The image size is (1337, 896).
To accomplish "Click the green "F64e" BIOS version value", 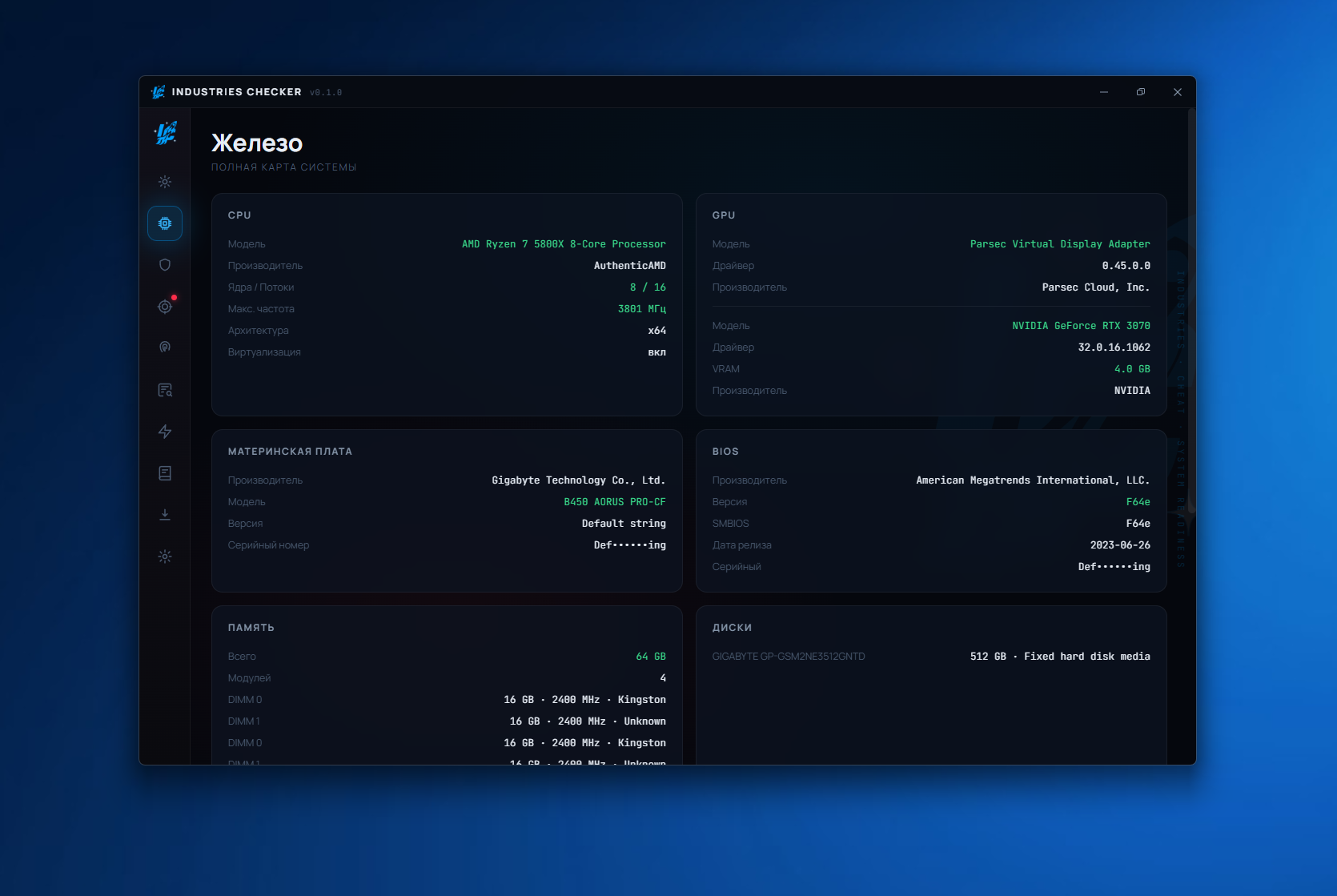I will pyautogui.click(x=1138, y=502).
